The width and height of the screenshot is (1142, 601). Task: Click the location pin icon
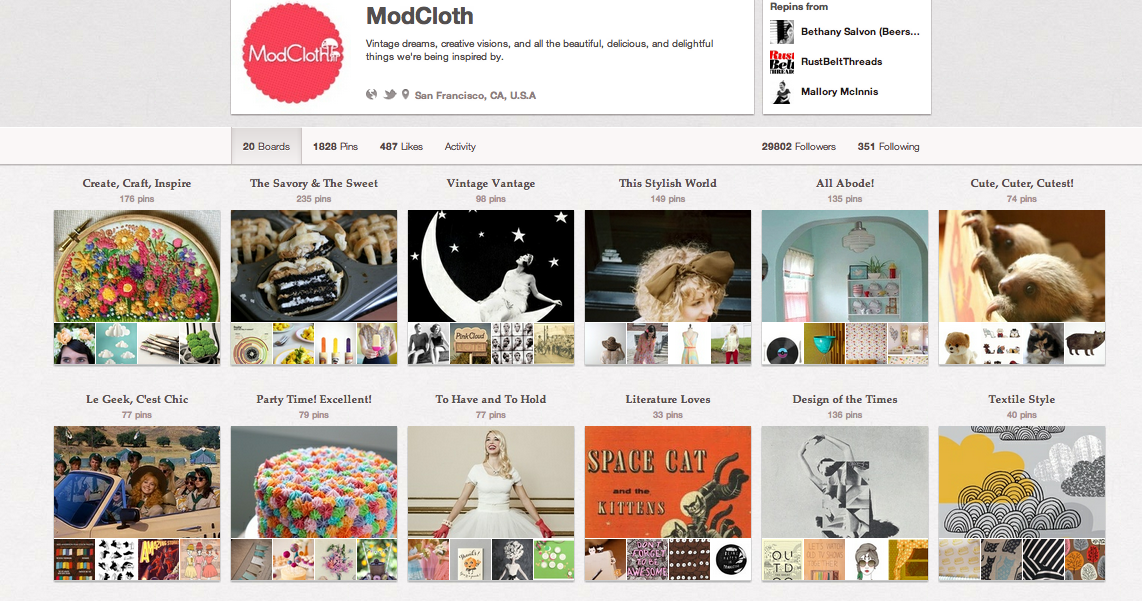coord(406,95)
